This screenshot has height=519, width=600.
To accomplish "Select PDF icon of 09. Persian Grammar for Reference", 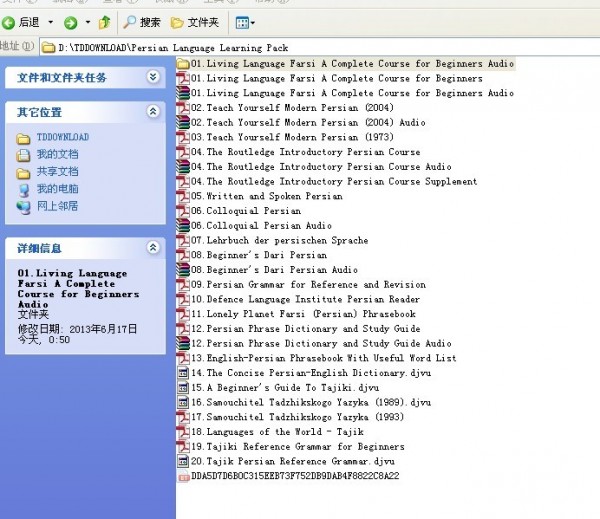I will 183,284.
